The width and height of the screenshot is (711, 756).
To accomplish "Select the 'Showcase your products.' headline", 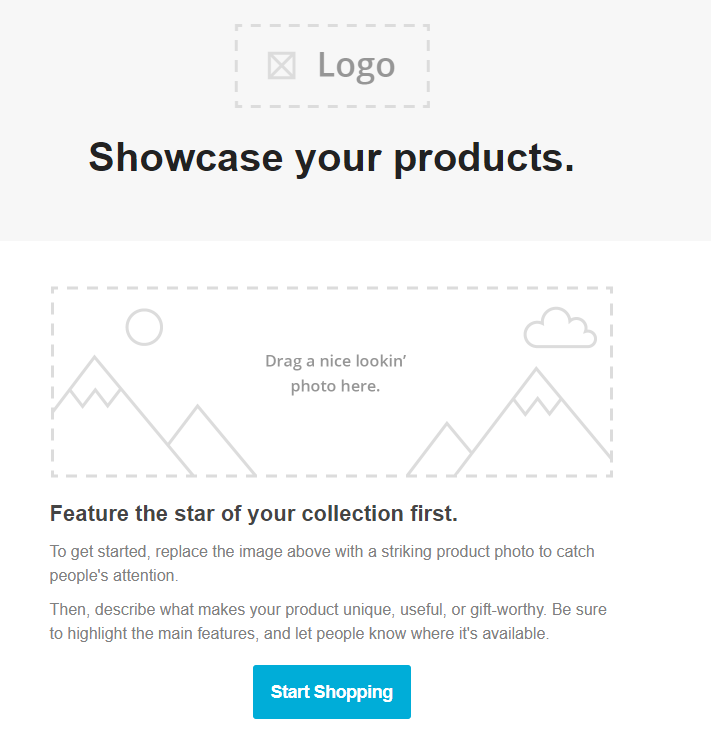I will 332,158.
